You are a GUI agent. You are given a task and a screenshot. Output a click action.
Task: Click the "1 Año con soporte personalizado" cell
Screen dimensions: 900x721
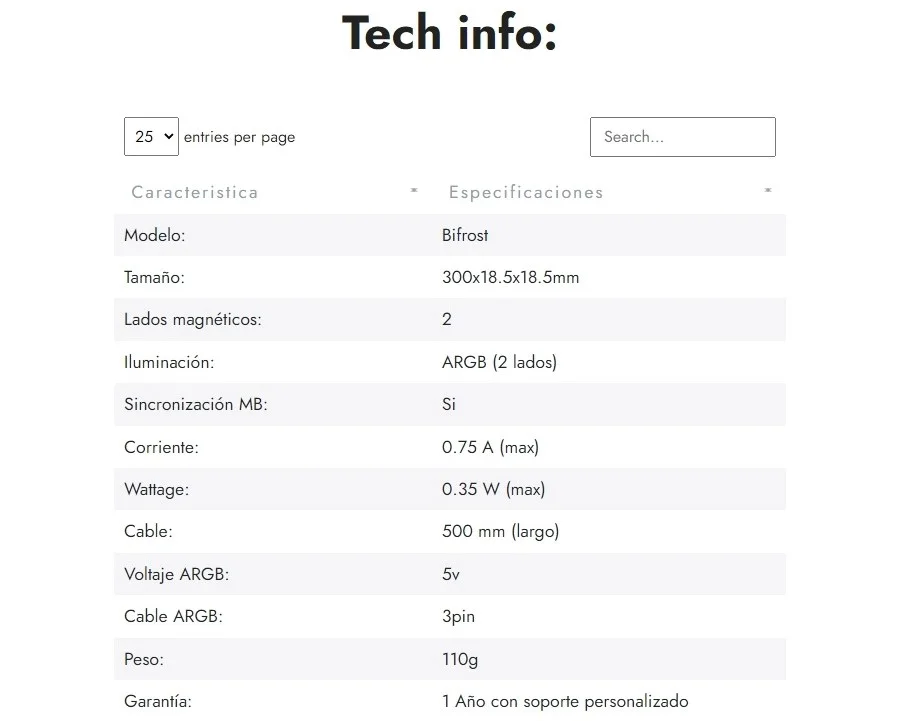(x=565, y=702)
